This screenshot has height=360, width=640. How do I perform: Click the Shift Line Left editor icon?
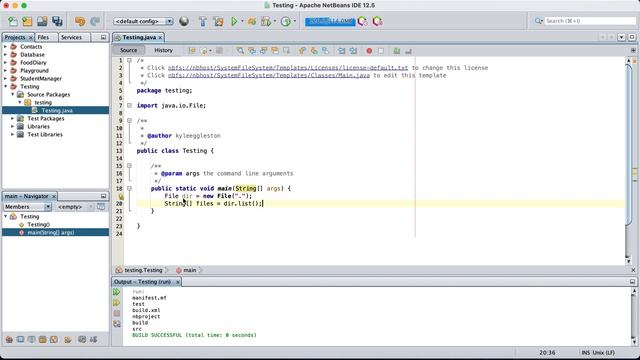pyautogui.click(x=341, y=51)
